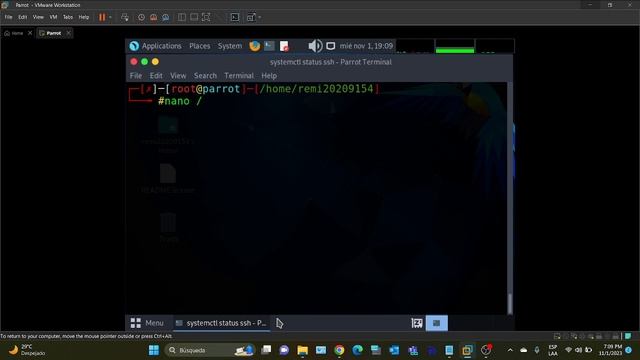Open the terminal Terminal menu
640x360 pixels.
coord(239,76)
